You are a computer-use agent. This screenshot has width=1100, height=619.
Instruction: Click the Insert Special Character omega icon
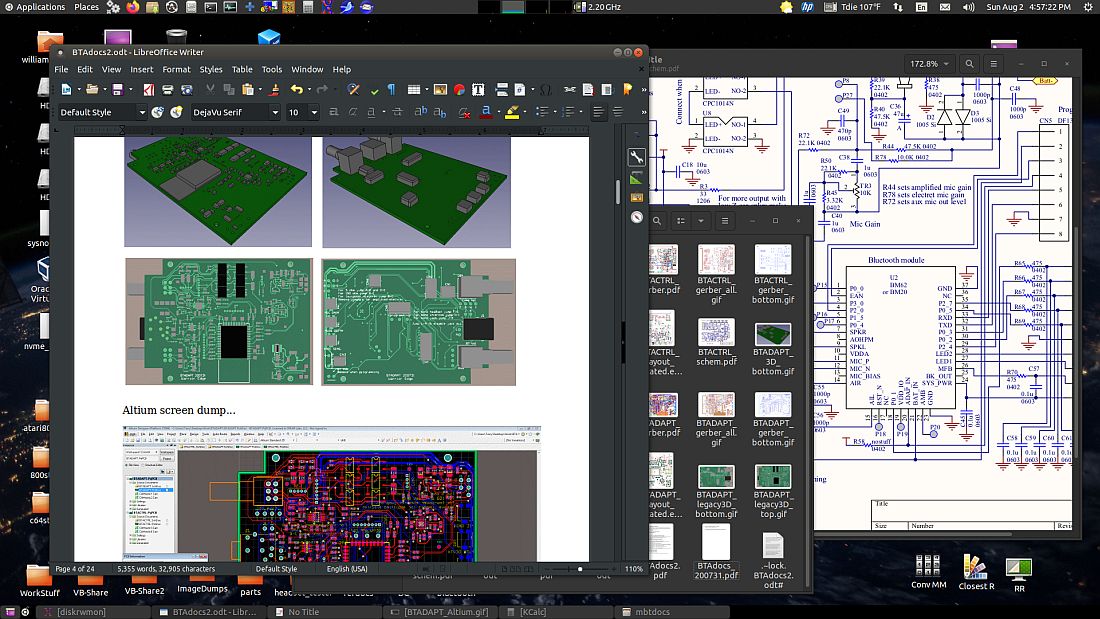click(x=546, y=89)
